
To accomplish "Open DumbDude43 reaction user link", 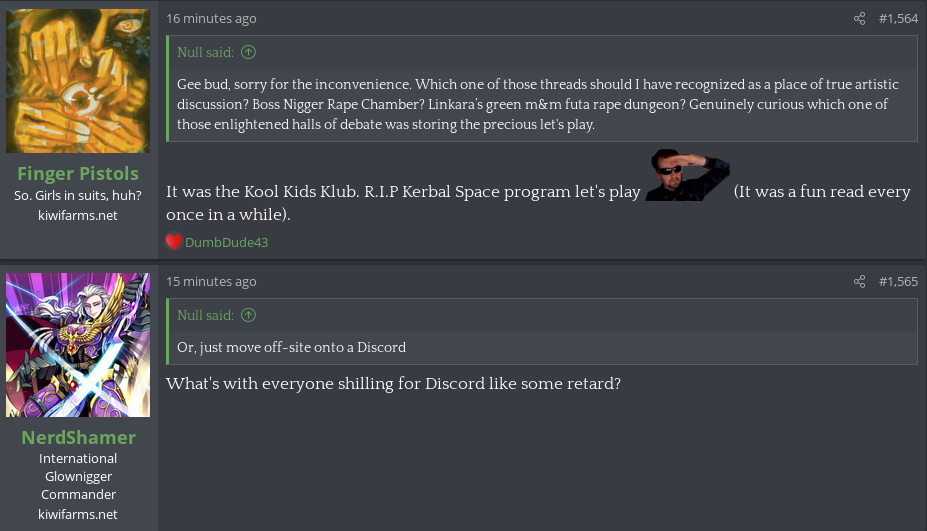I will click(226, 242).
